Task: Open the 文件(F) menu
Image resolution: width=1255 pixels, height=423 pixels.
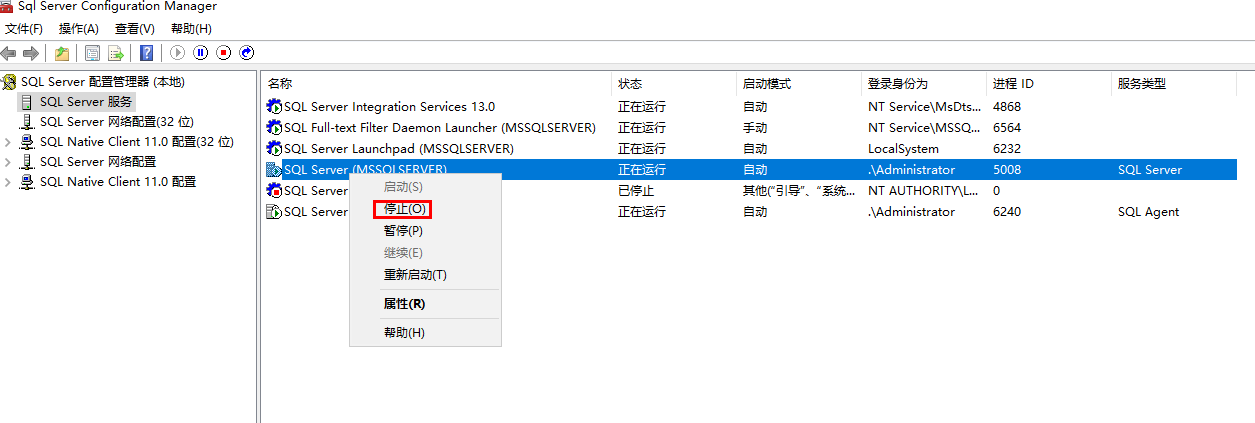Action: tap(24, 29)
